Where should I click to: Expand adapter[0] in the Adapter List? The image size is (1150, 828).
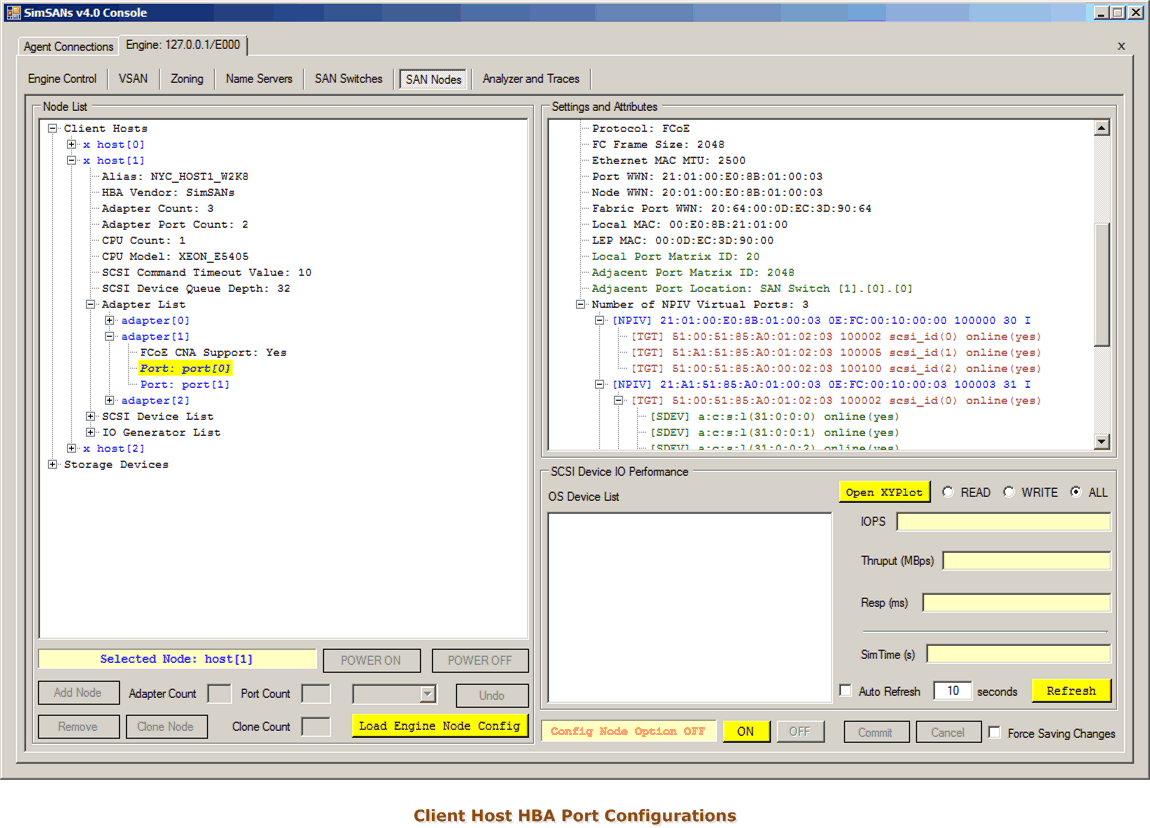pos(110,321)
